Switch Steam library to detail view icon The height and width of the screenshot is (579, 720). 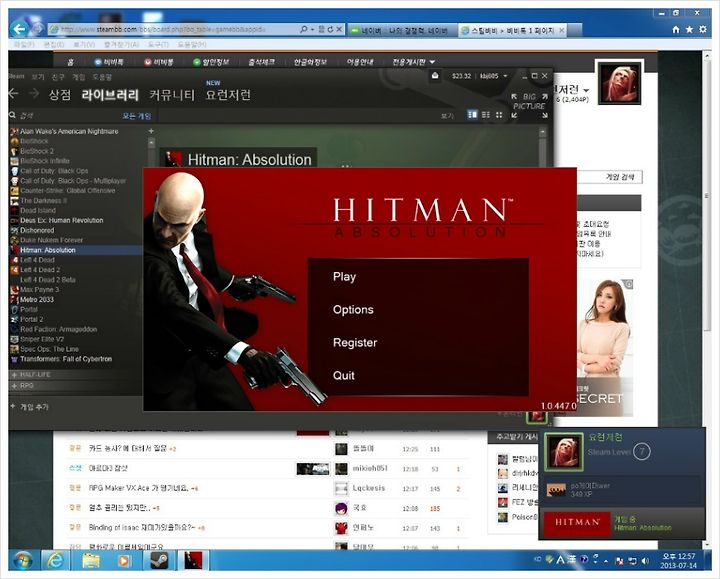472,115
